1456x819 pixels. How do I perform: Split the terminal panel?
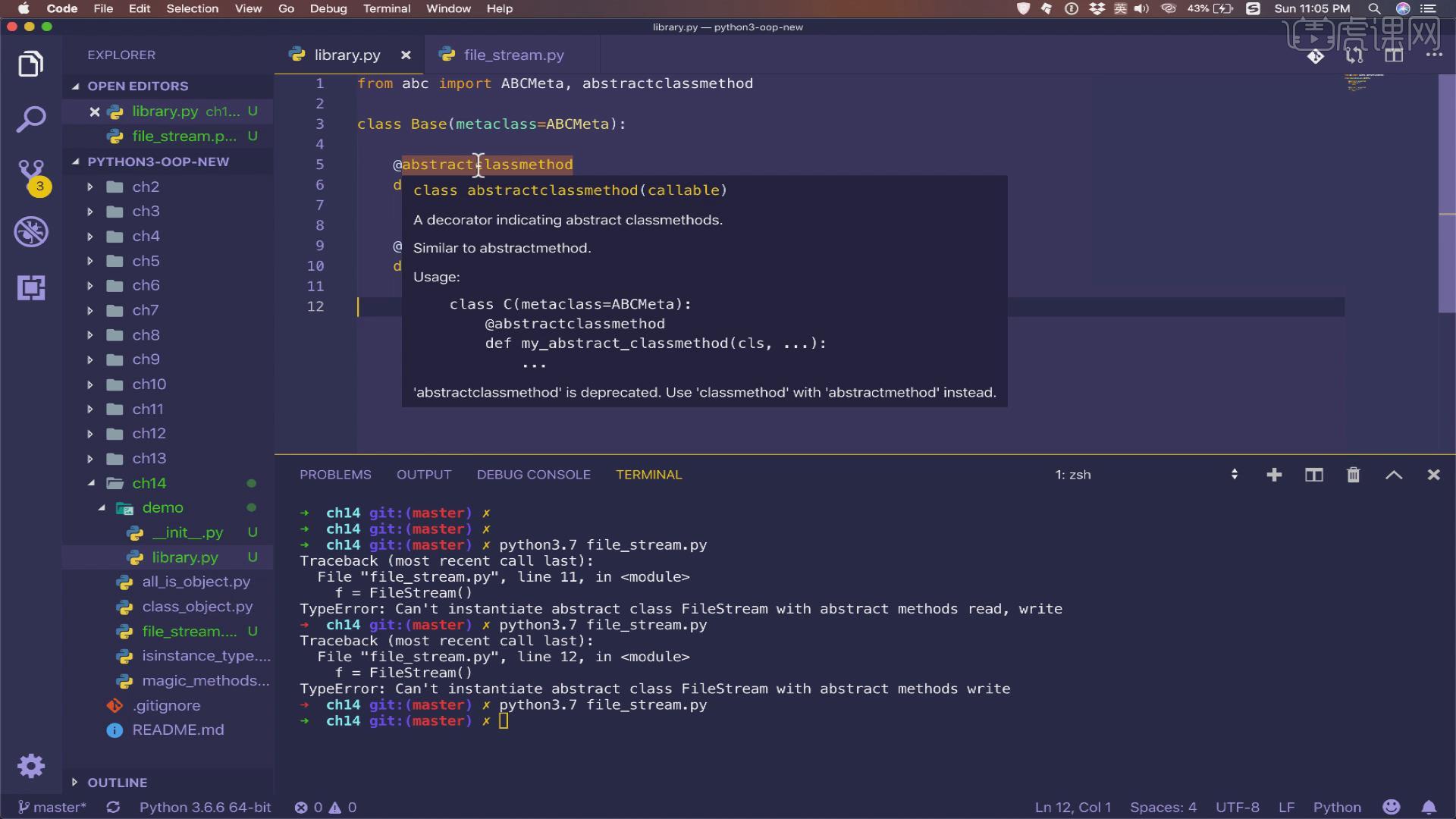(1313, 475)
